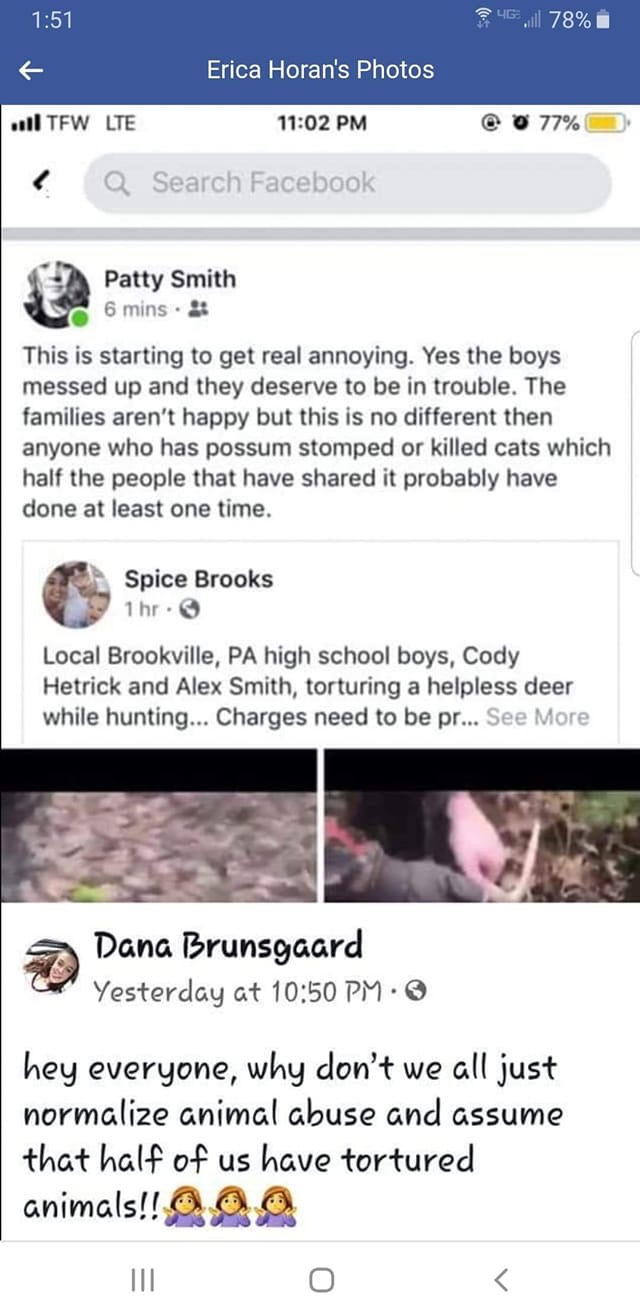Tap the Erica Horan's Photos title
Viewport: 640px width, 1315px height.
click(320, 70)
